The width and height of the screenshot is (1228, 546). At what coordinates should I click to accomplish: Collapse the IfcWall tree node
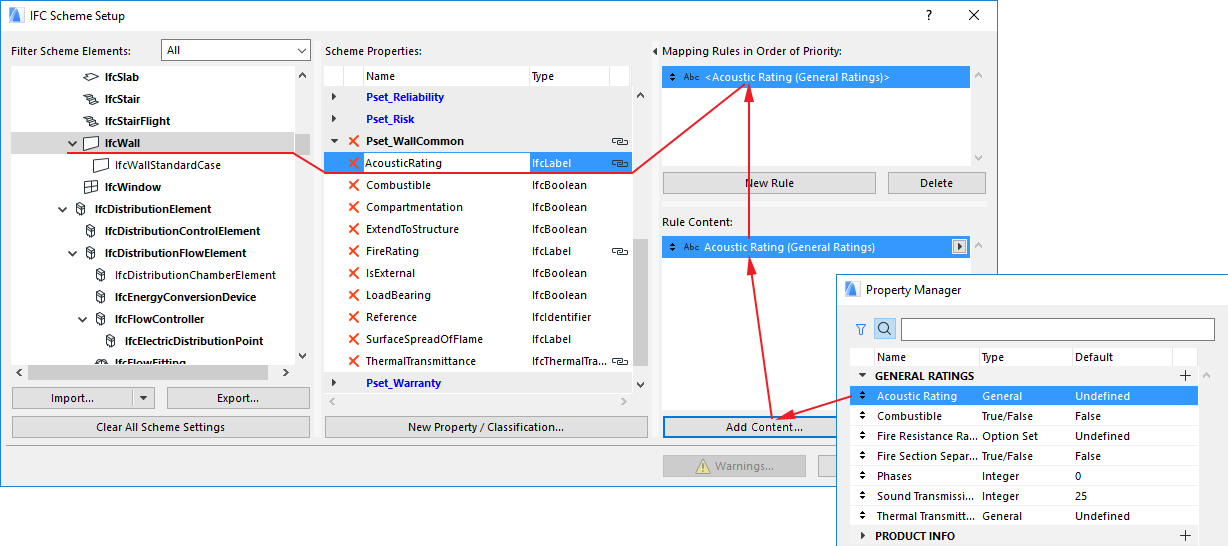point(72,143)
